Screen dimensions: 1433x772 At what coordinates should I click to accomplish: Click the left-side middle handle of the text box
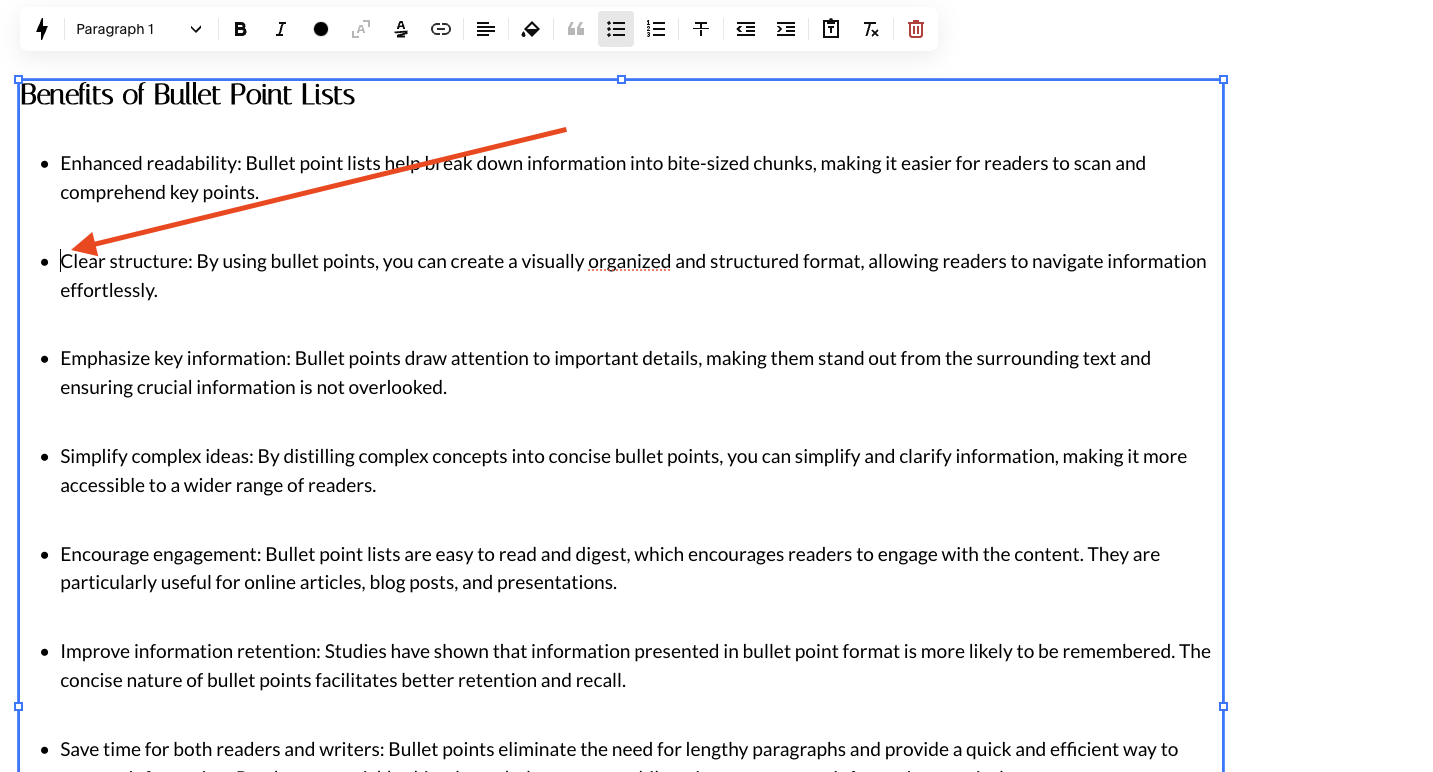(18, 706)
